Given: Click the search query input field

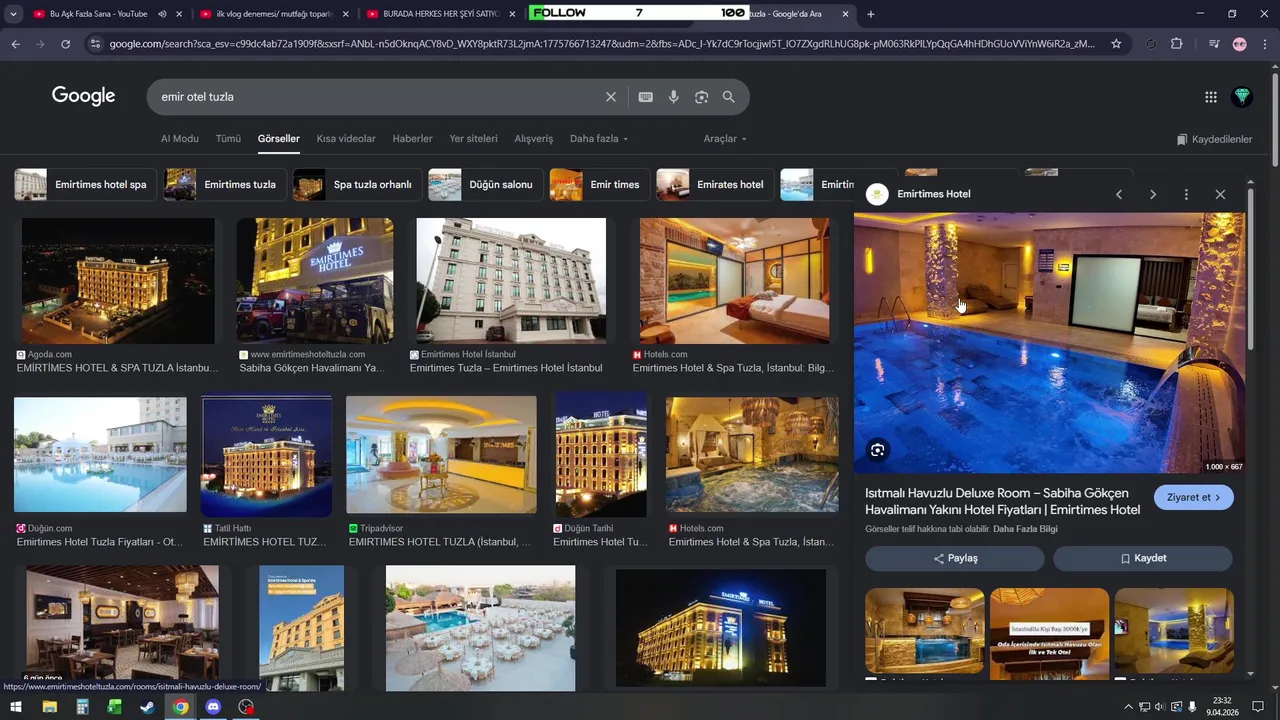Looking at the screenshot, I should 380,97.
